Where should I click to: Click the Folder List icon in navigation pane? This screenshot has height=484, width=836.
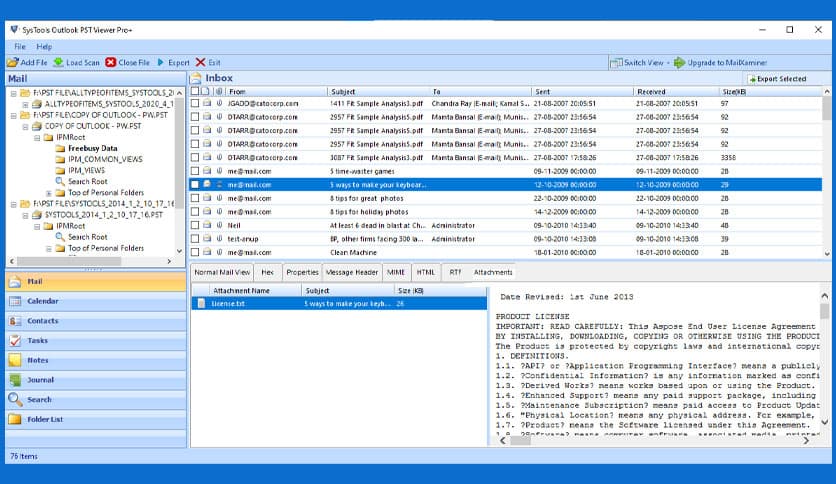15,420
